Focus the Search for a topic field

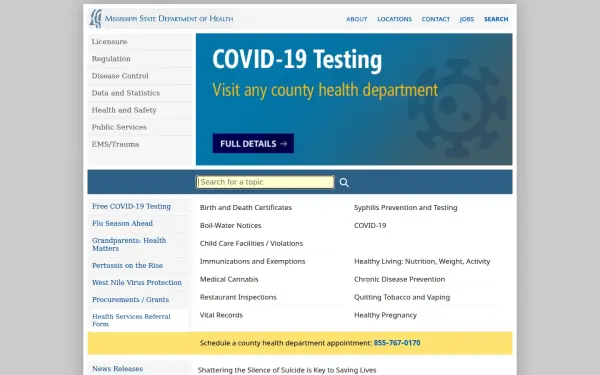coord(265,182)
